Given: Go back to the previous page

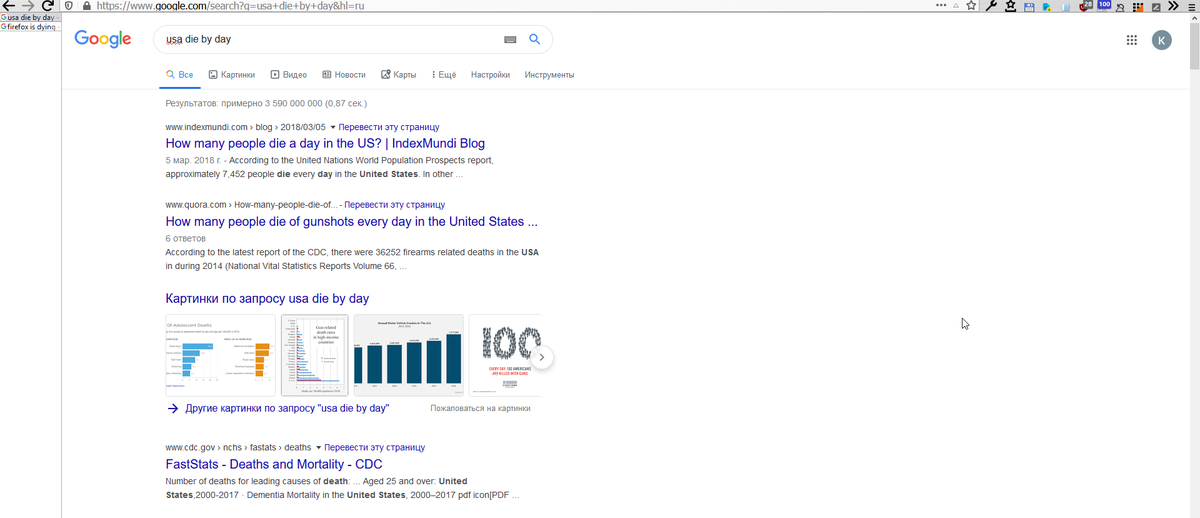Looking at the screenshot, I should (8, 6).
